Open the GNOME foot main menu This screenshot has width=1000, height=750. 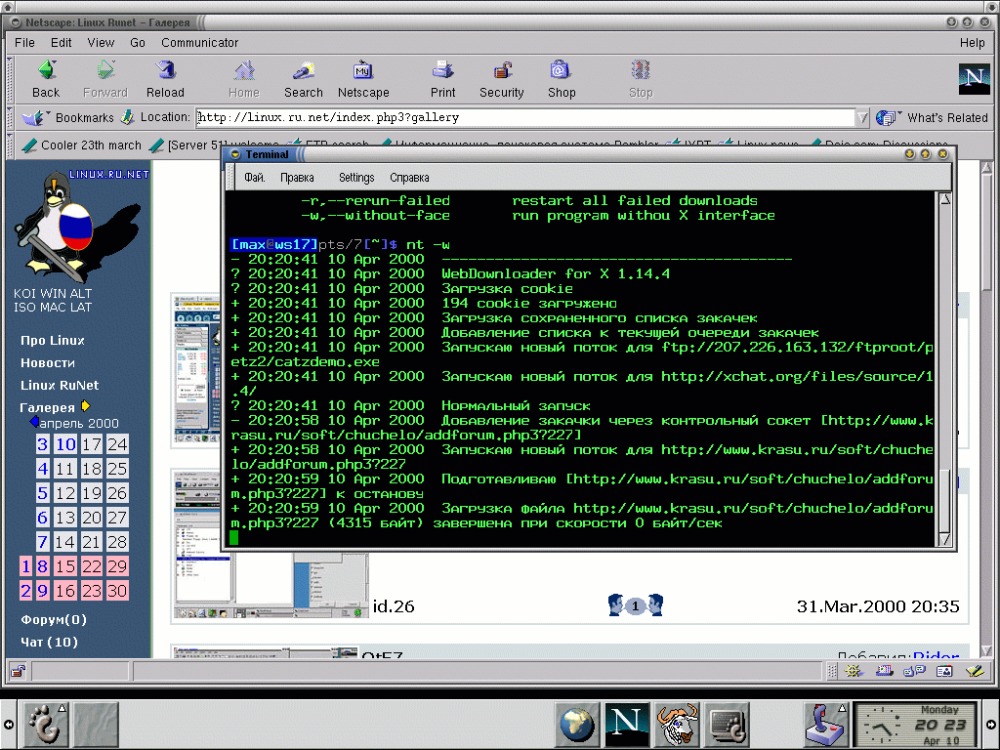[46, 724]
